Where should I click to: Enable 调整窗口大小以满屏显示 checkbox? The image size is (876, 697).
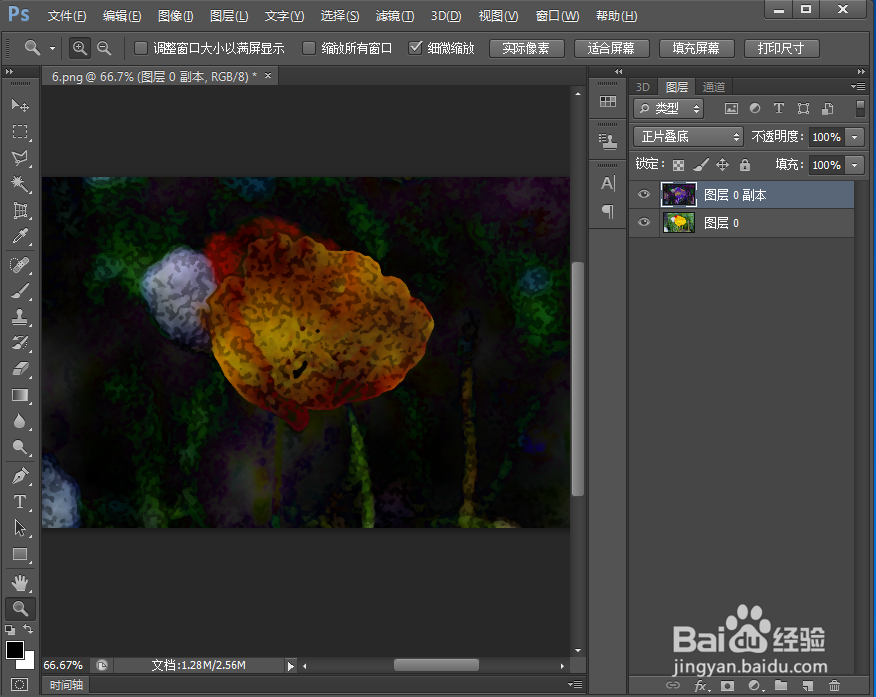(141, 49)
